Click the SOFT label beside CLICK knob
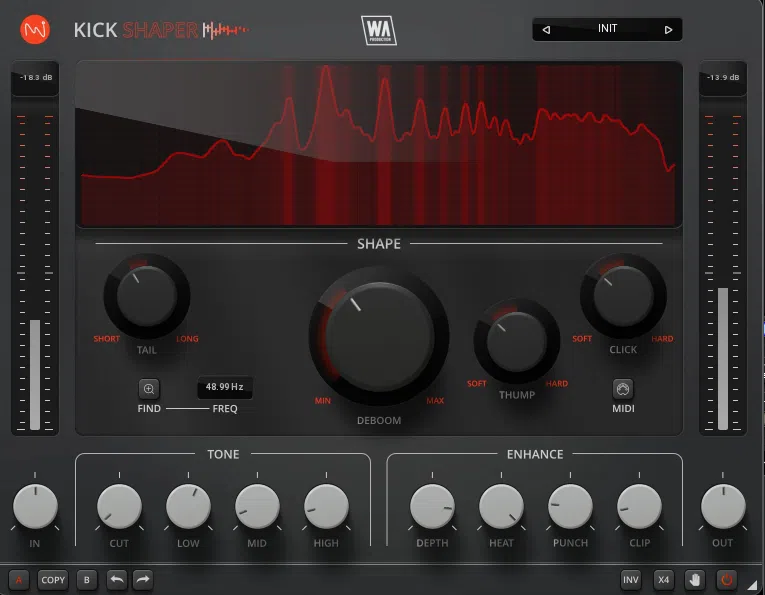Viewport: 765px width, 595px height. (x=582, y=338)
